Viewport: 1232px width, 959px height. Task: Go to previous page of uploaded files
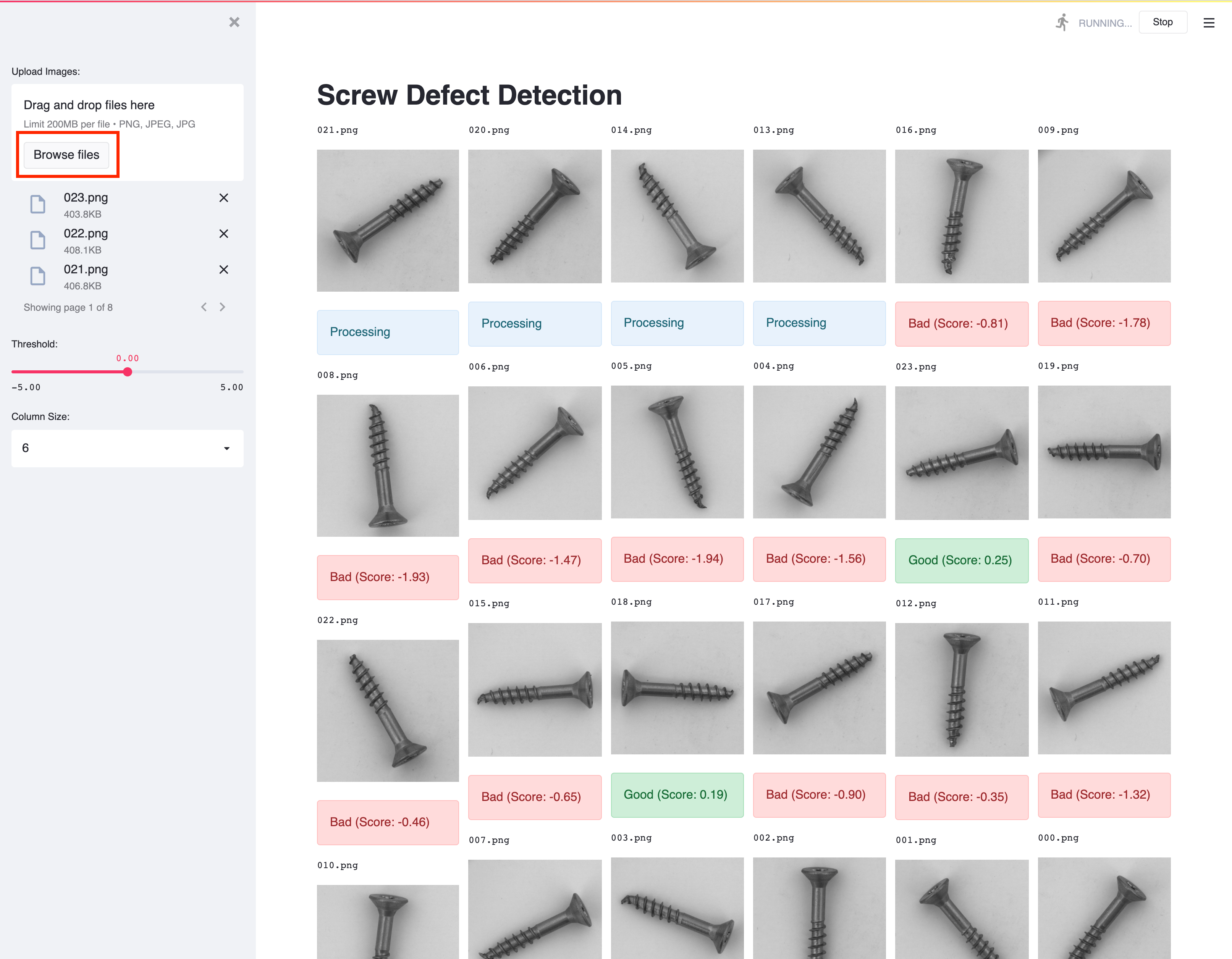pyautogui.click(x=204, y=307)
